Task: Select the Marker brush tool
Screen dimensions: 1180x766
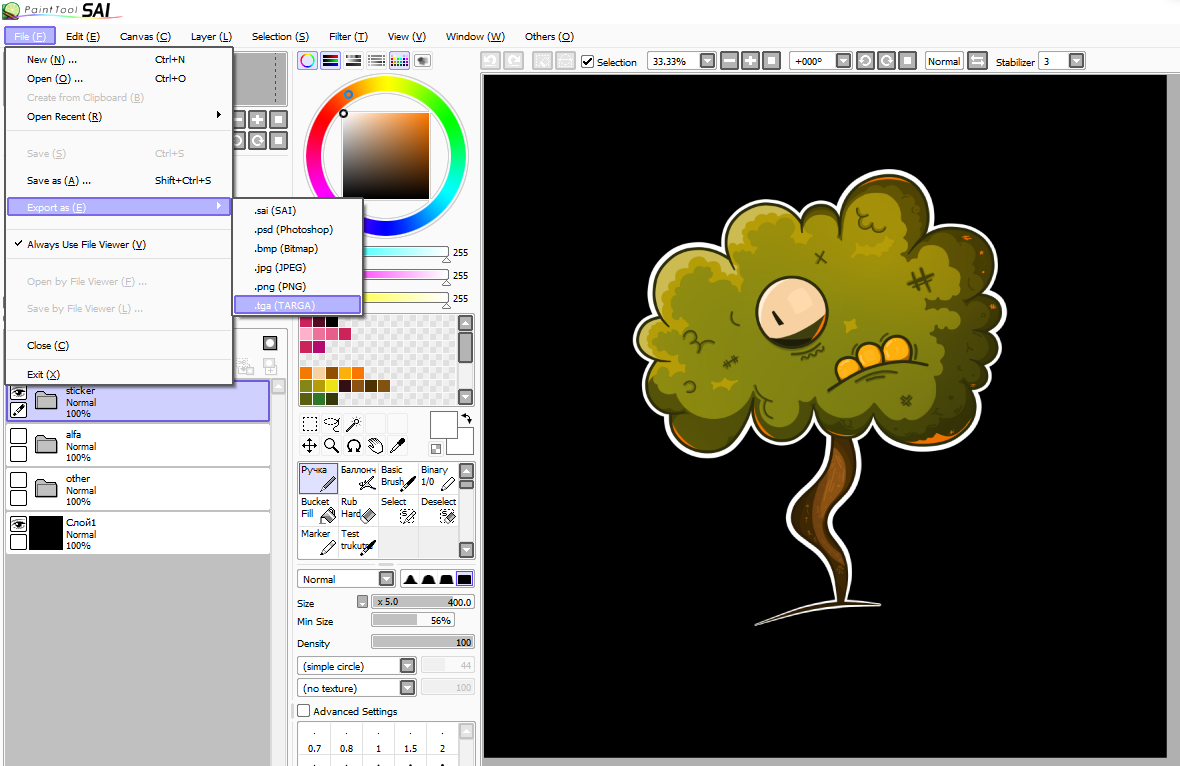Action: point(318,541)
